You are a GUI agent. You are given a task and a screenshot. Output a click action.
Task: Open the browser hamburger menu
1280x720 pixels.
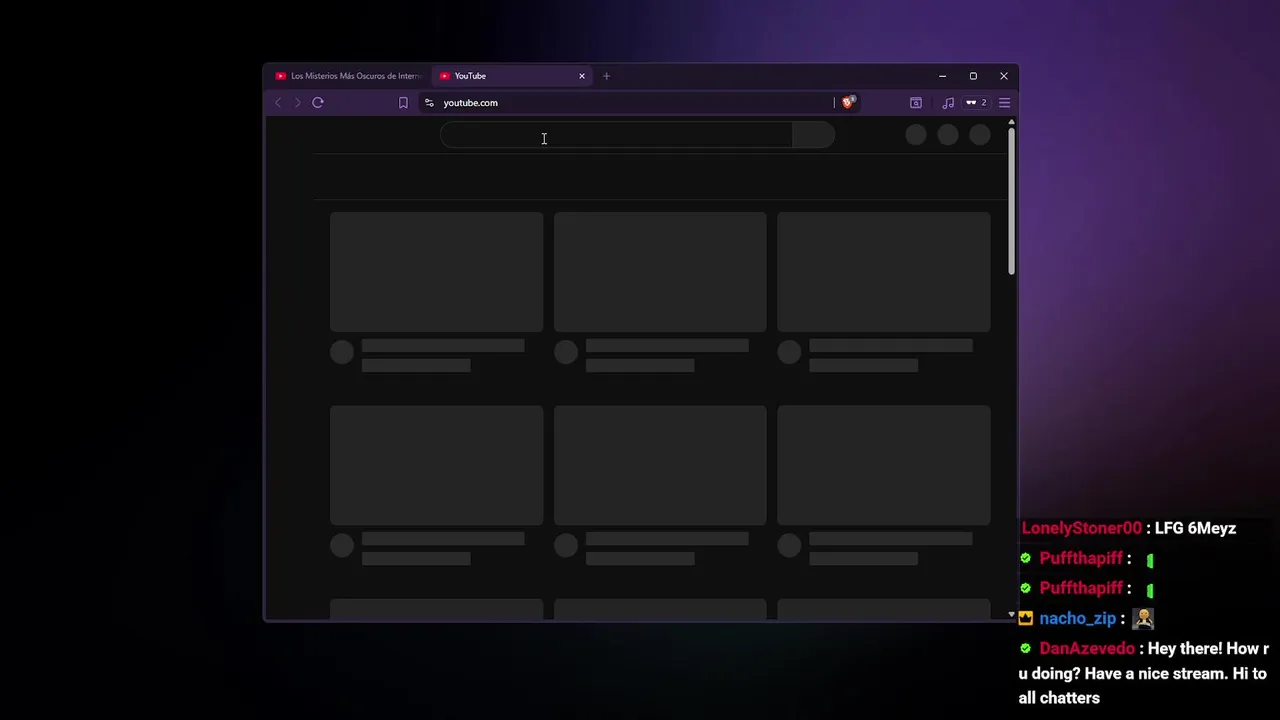point(1004,102)
